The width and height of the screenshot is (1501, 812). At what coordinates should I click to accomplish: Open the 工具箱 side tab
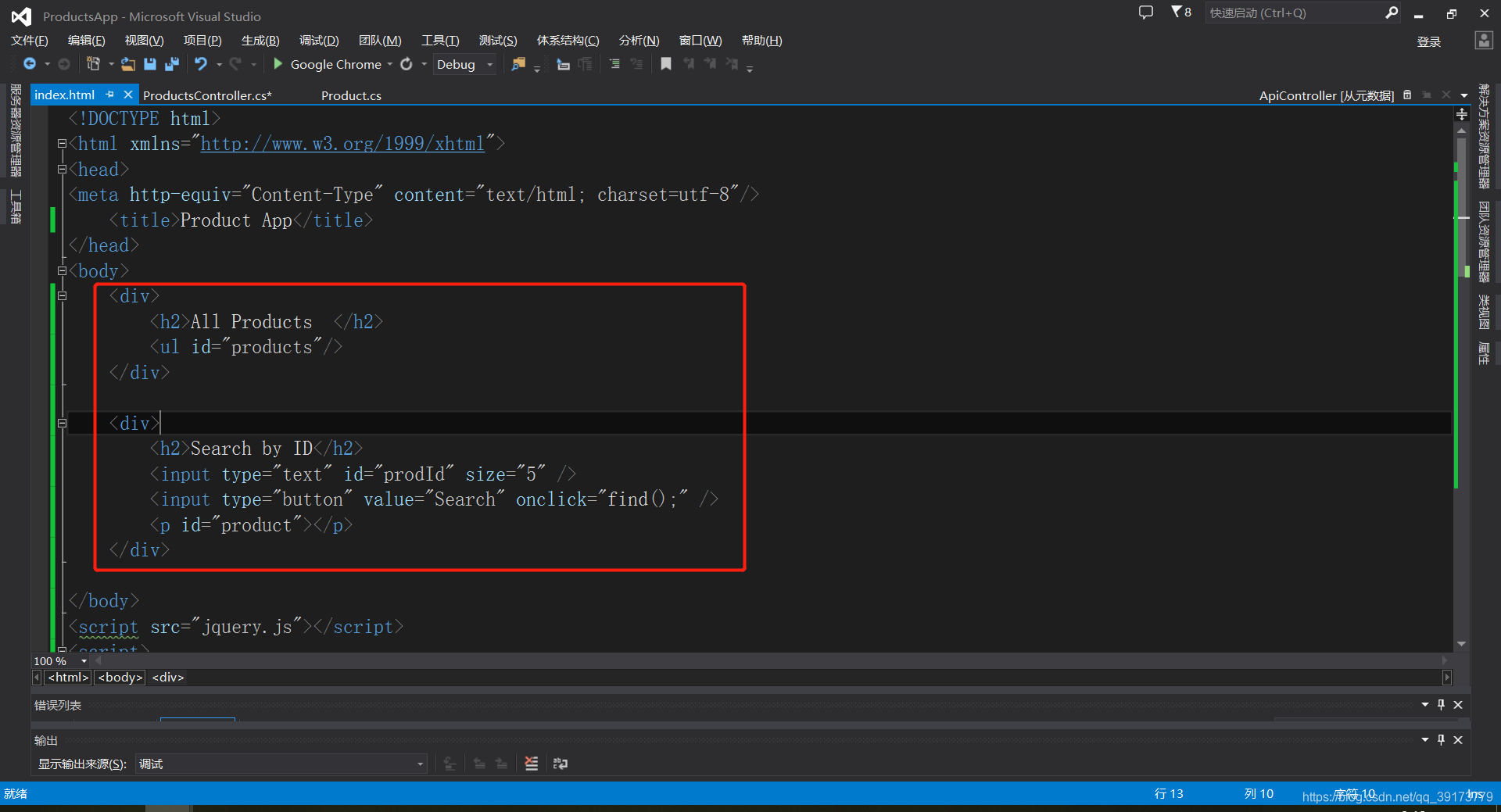15,206
